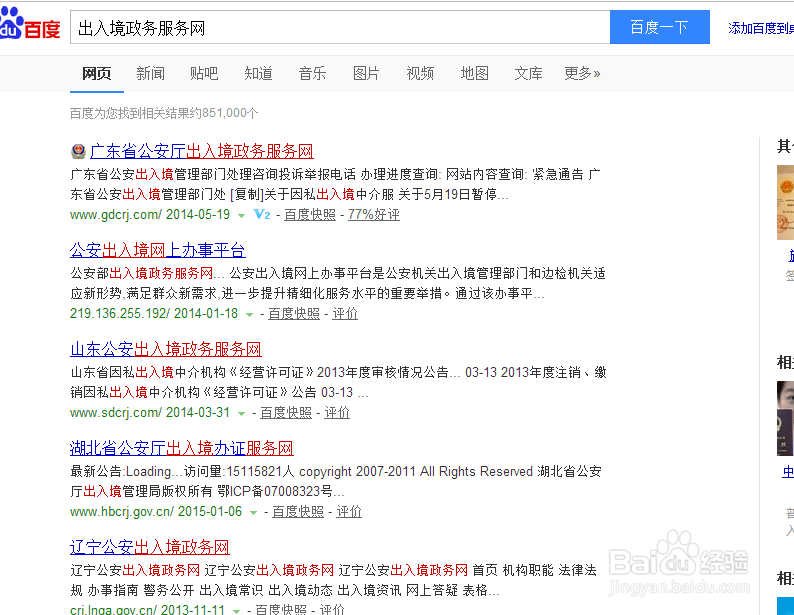Click the 219.136.255.192/ green URL text

coord(120,314)
